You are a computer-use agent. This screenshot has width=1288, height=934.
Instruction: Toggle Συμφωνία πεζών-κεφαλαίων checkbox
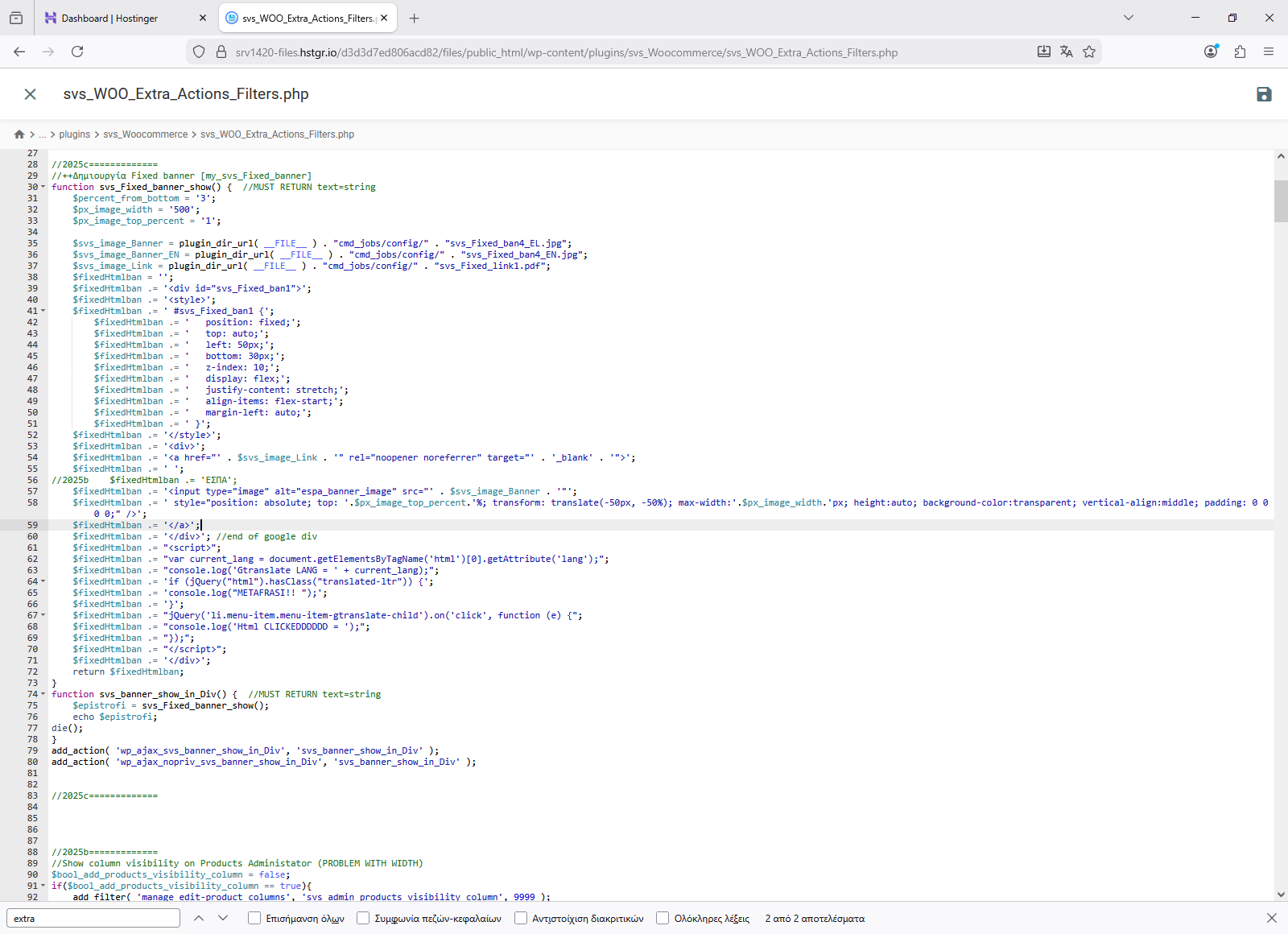(363, 918)
